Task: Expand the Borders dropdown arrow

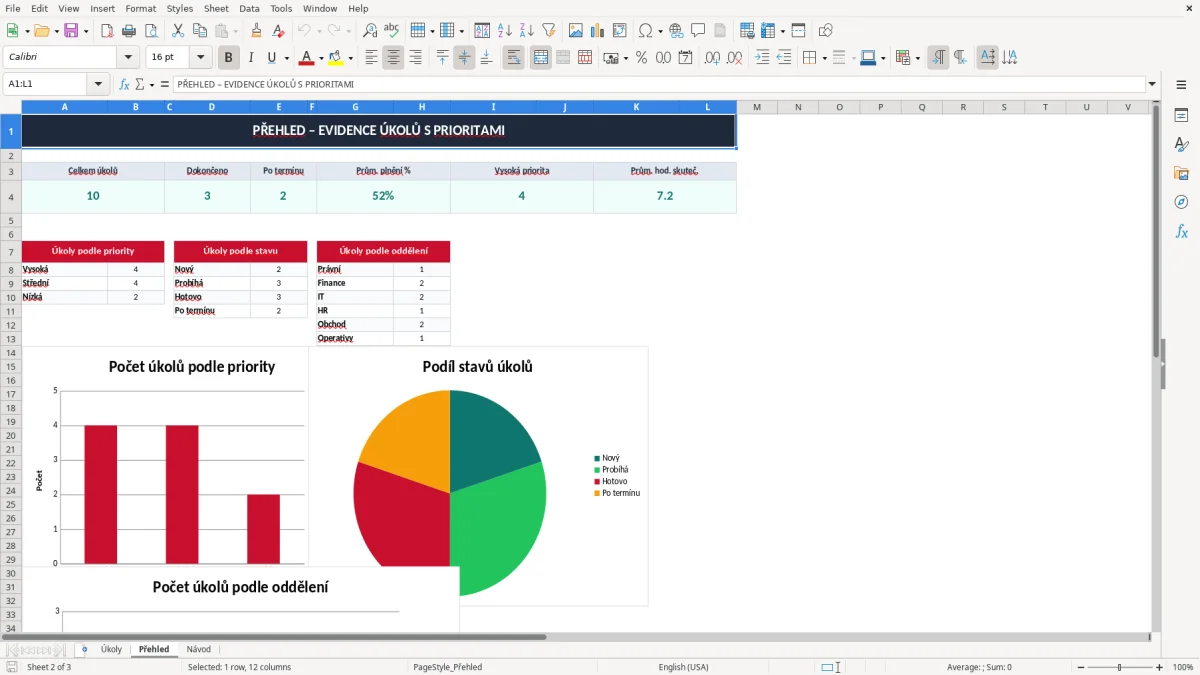Action: click(824, 58)
